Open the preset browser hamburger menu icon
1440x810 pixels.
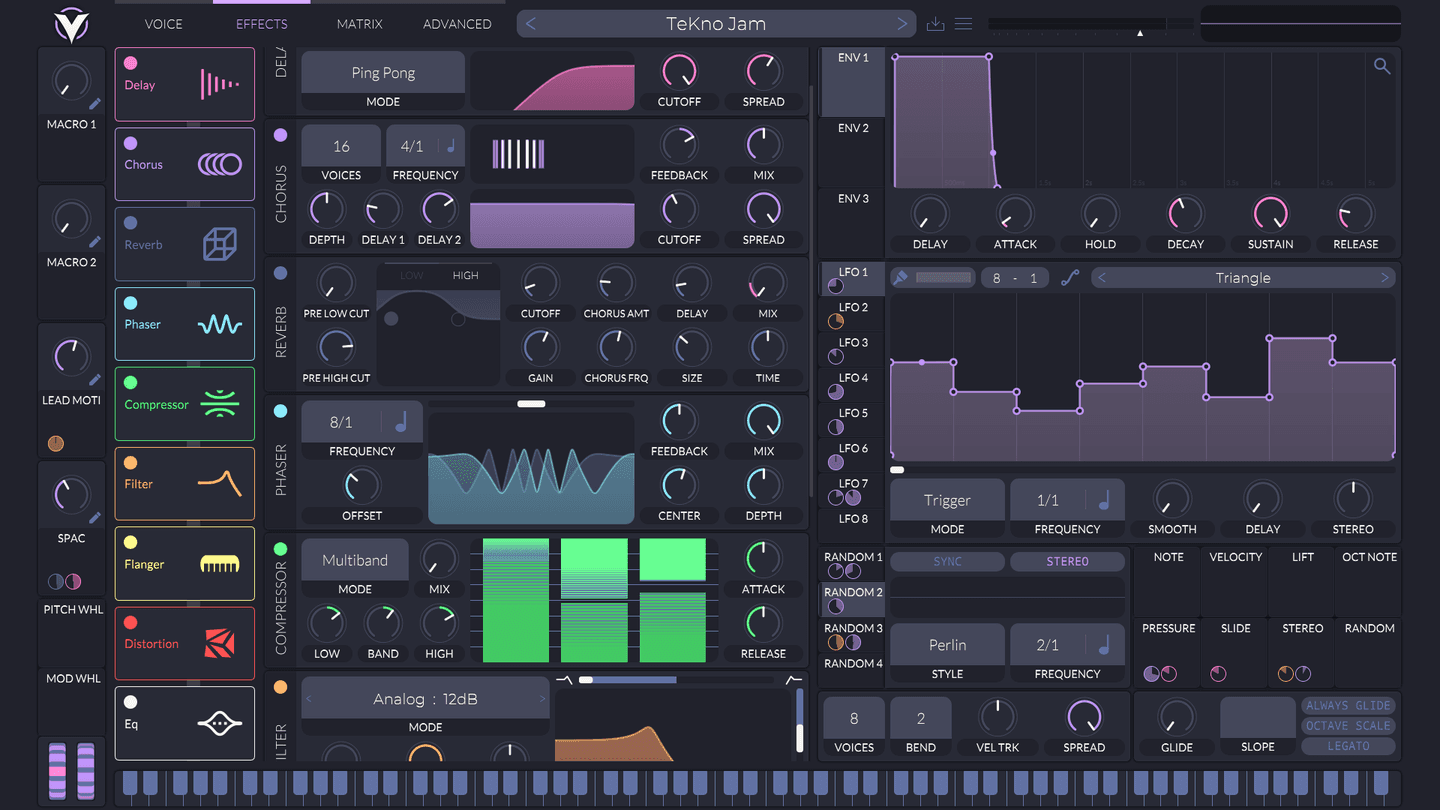click(962, 23)
